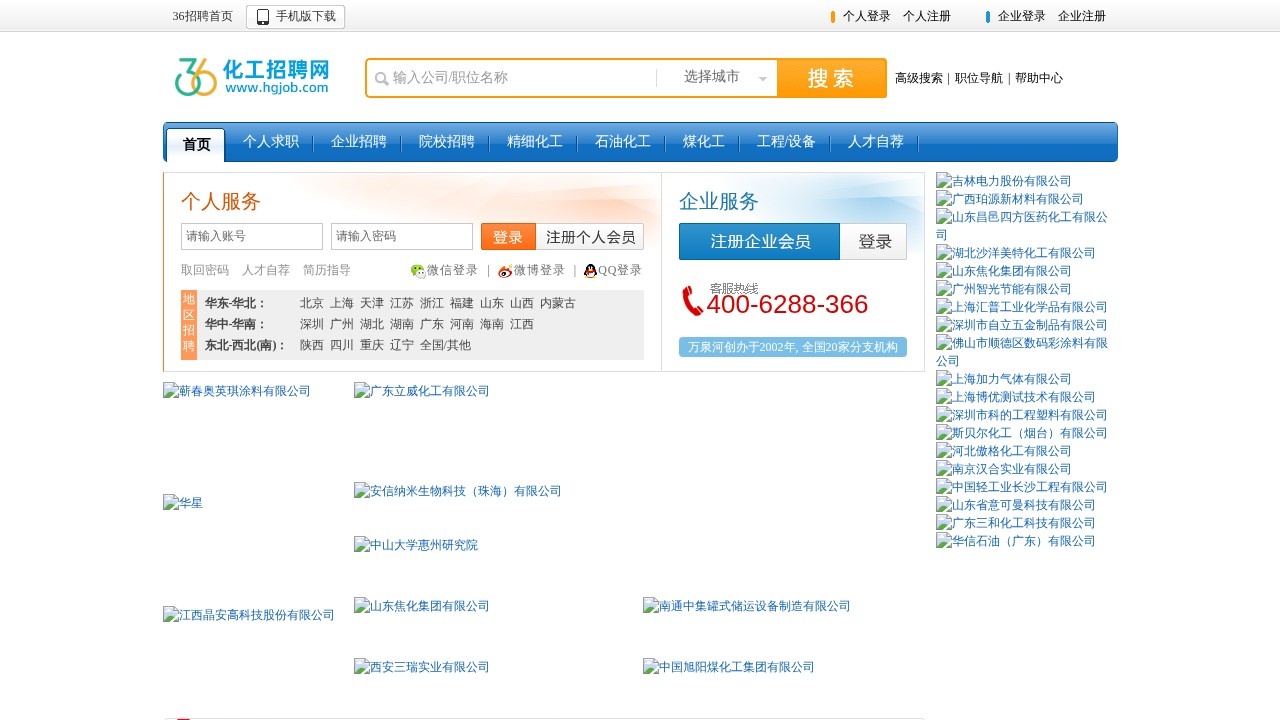Click the WeChat icon for 微信登录
Viewport: 1280px width, 720px height.
[418, 271]
